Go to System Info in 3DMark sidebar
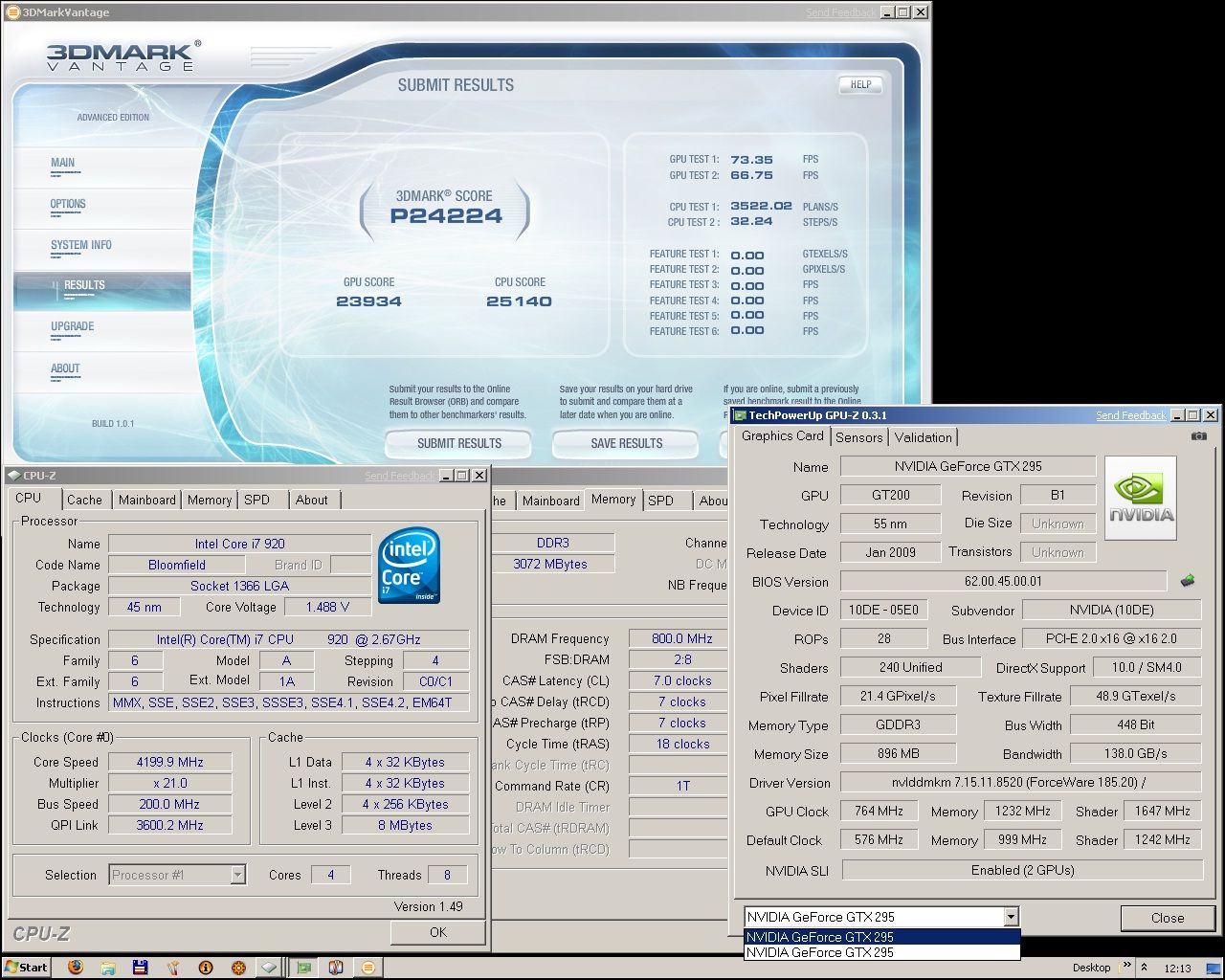The width and height of the screenshot is (1225, 980). (100, 250)
